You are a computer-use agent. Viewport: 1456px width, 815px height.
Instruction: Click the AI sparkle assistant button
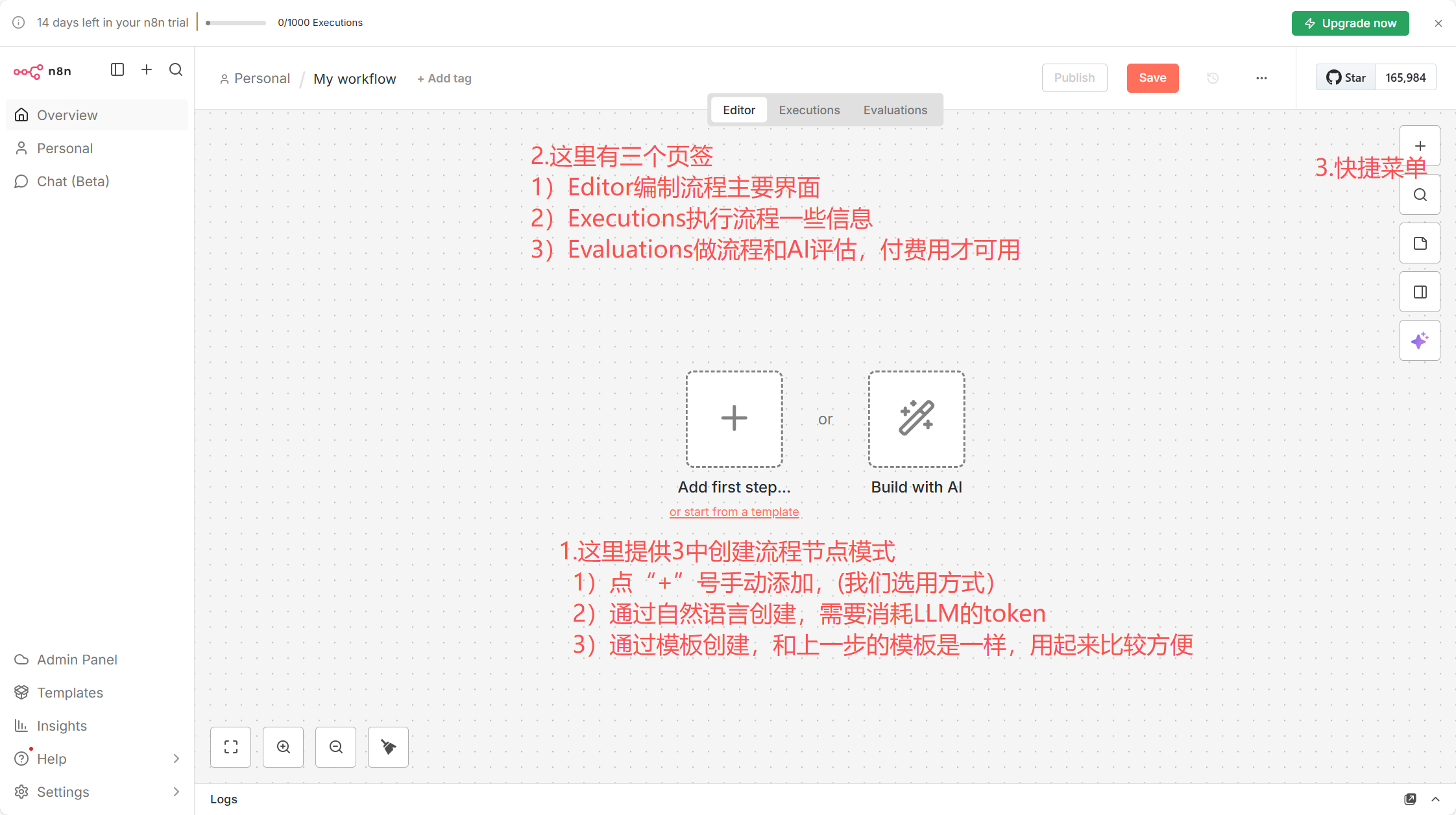coord(1420,341)
